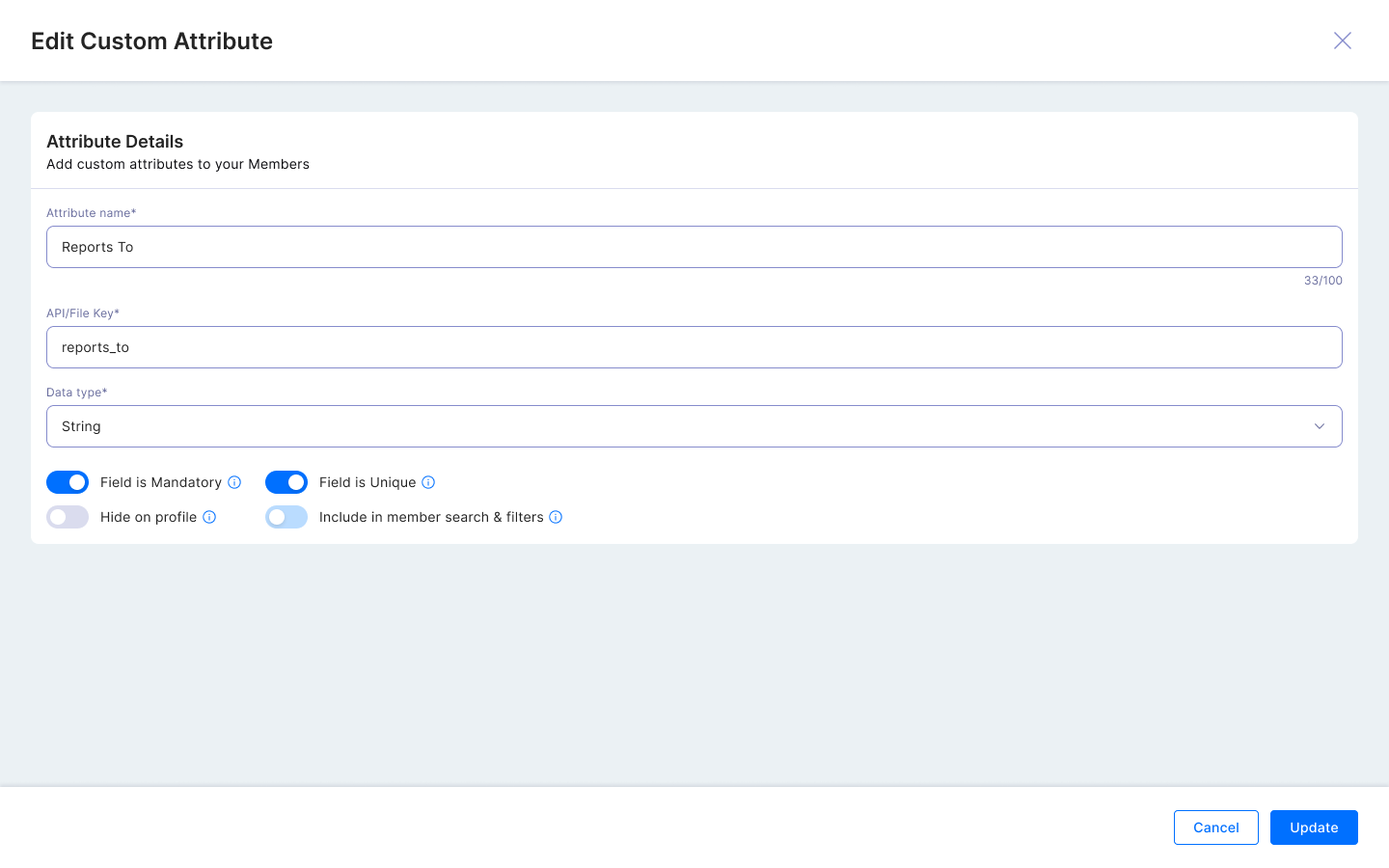Image resolution: width=1389 pixels, height=868 pixels.
Task: Click the Edit Custom Attribute title
Action: click(x=151, y=41)
